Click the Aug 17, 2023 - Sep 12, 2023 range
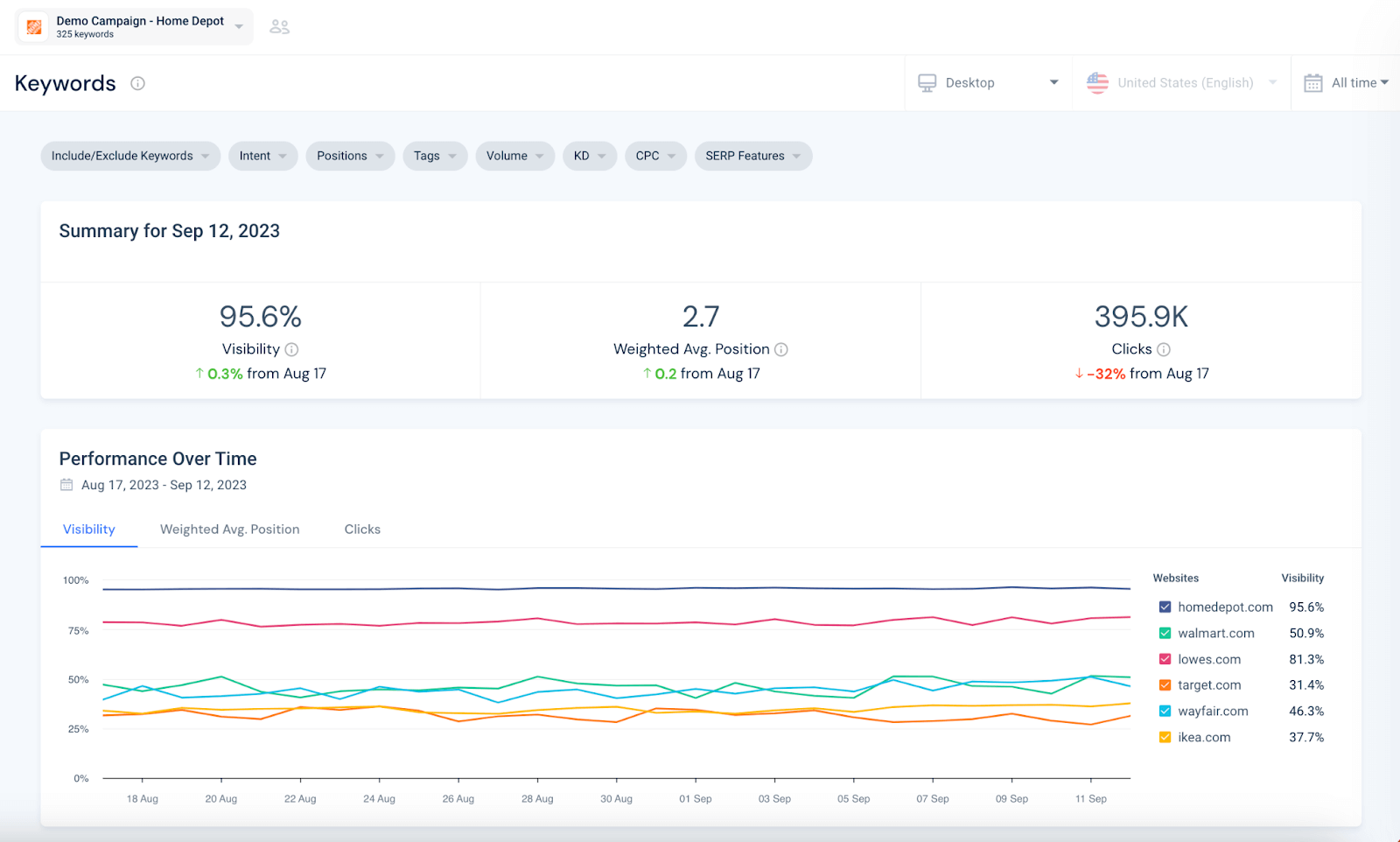The image size is (1400, 842). (164, 485)
